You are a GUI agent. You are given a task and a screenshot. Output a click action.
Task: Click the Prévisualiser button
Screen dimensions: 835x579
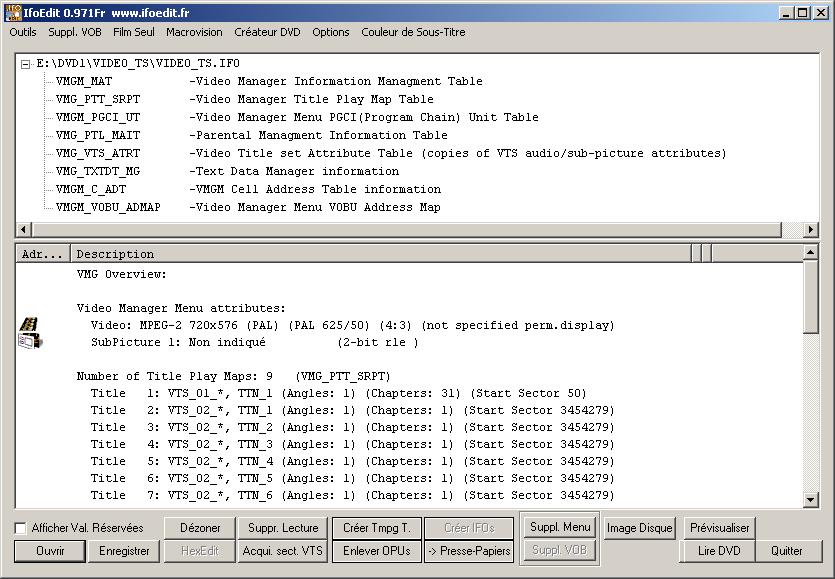(720, 528)
